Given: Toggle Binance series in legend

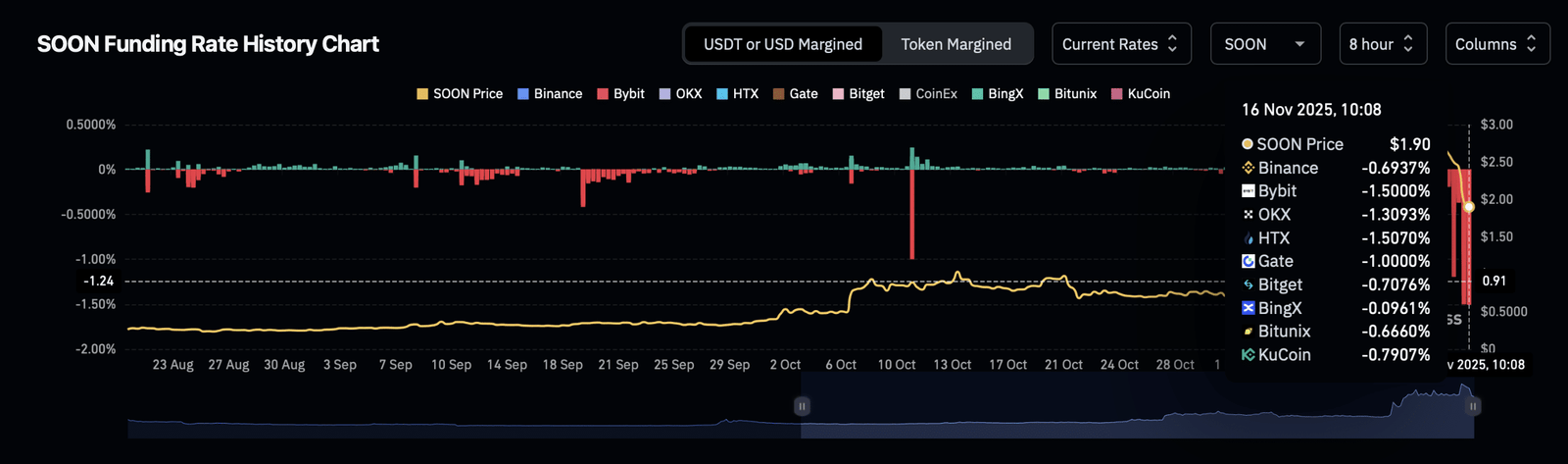Looking at the screenshot, I should (550, 94).
